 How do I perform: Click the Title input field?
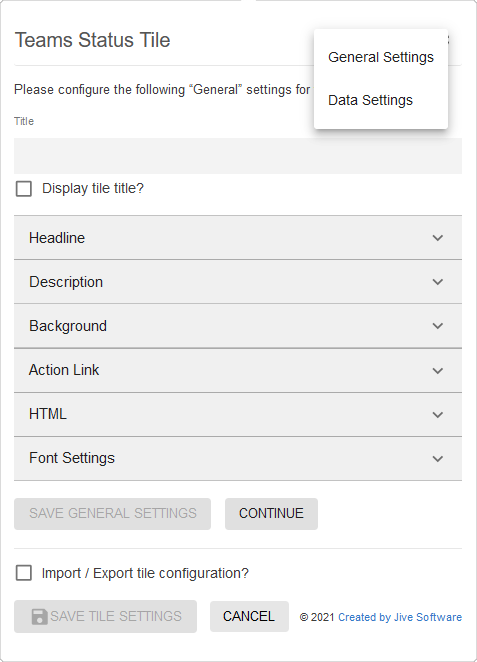[x=238, y=156]
